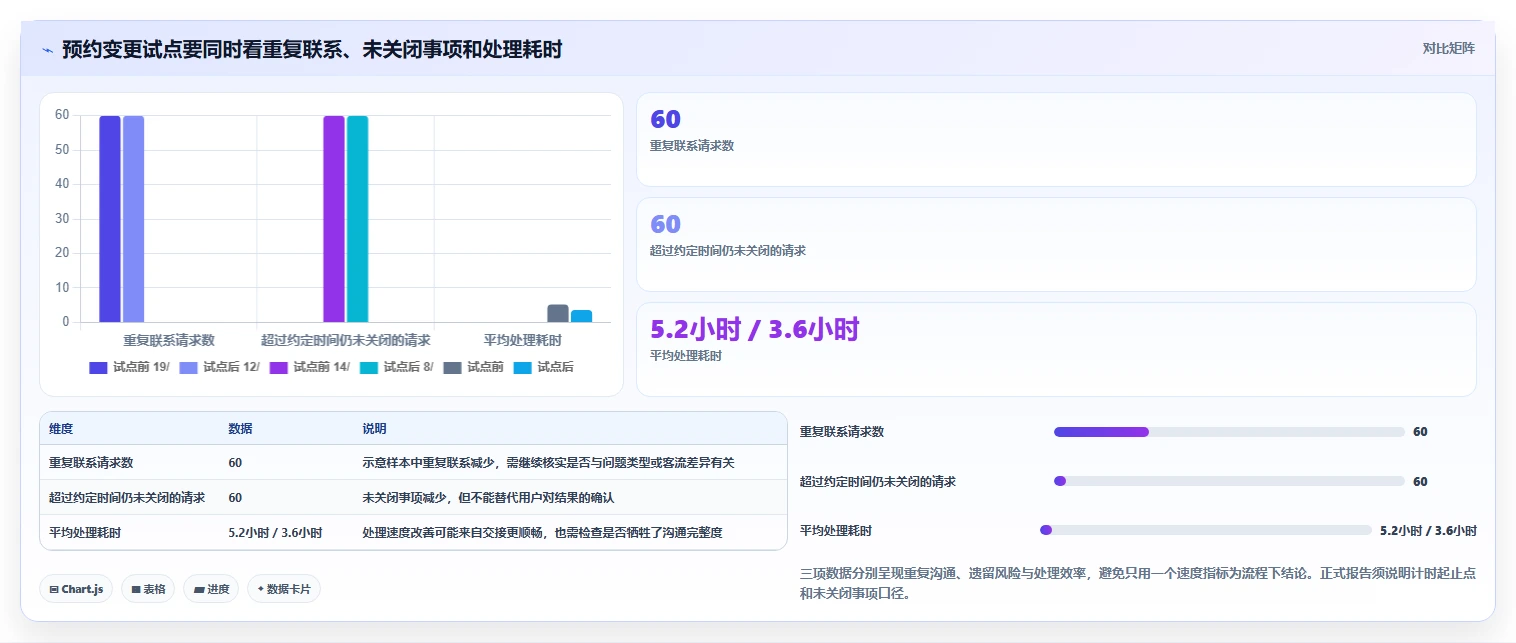
Task: Click the light indigo bar in 重复联系请求数 group
Action: tap(134, 219)
